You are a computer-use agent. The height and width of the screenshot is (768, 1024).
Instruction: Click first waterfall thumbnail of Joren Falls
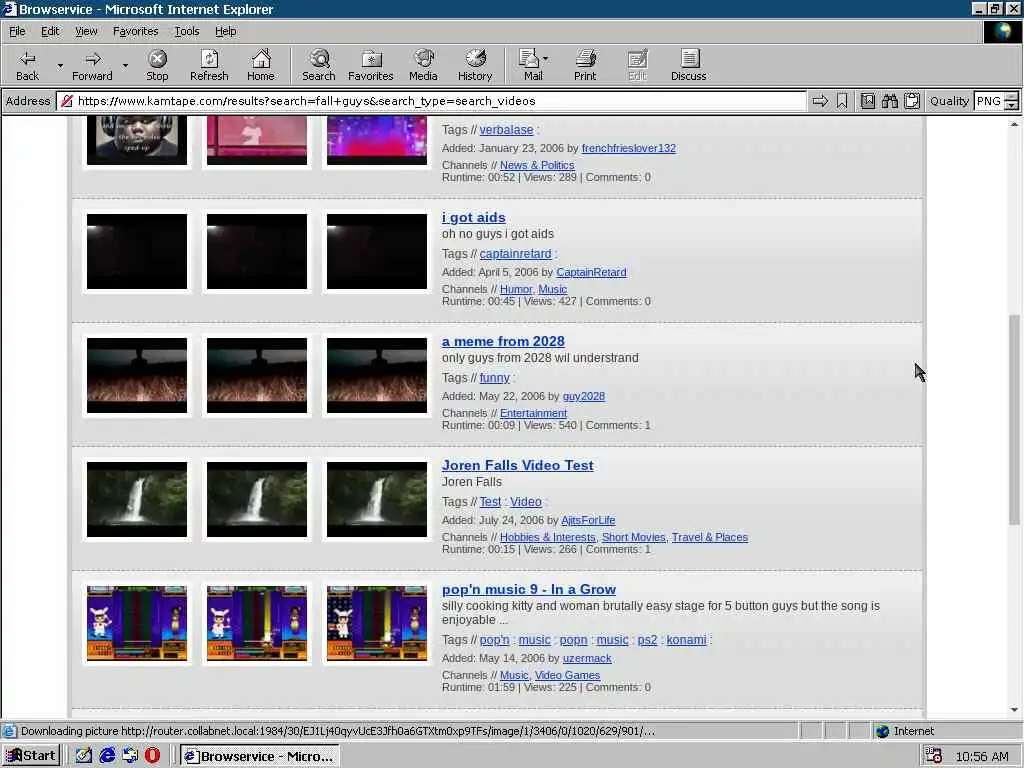click(136, 500)
